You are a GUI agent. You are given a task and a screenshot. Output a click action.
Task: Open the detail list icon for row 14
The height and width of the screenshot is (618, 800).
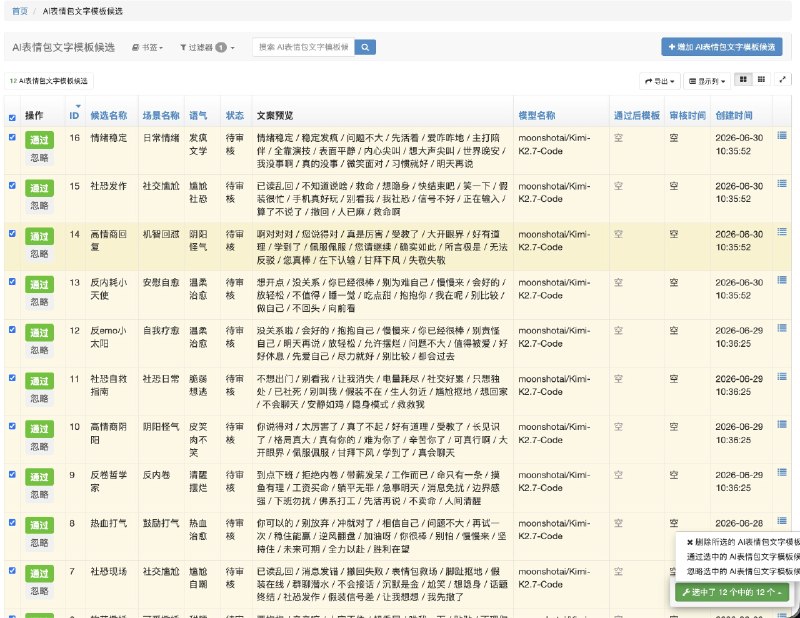[782, 232]
